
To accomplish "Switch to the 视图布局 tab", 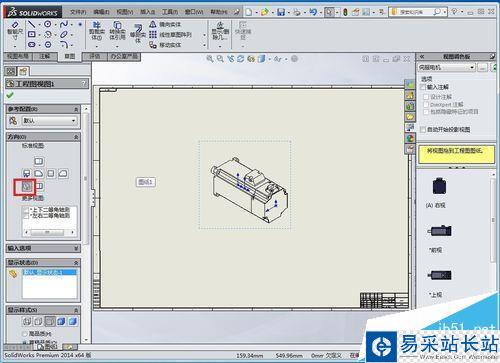I will (x=18, y=56).
